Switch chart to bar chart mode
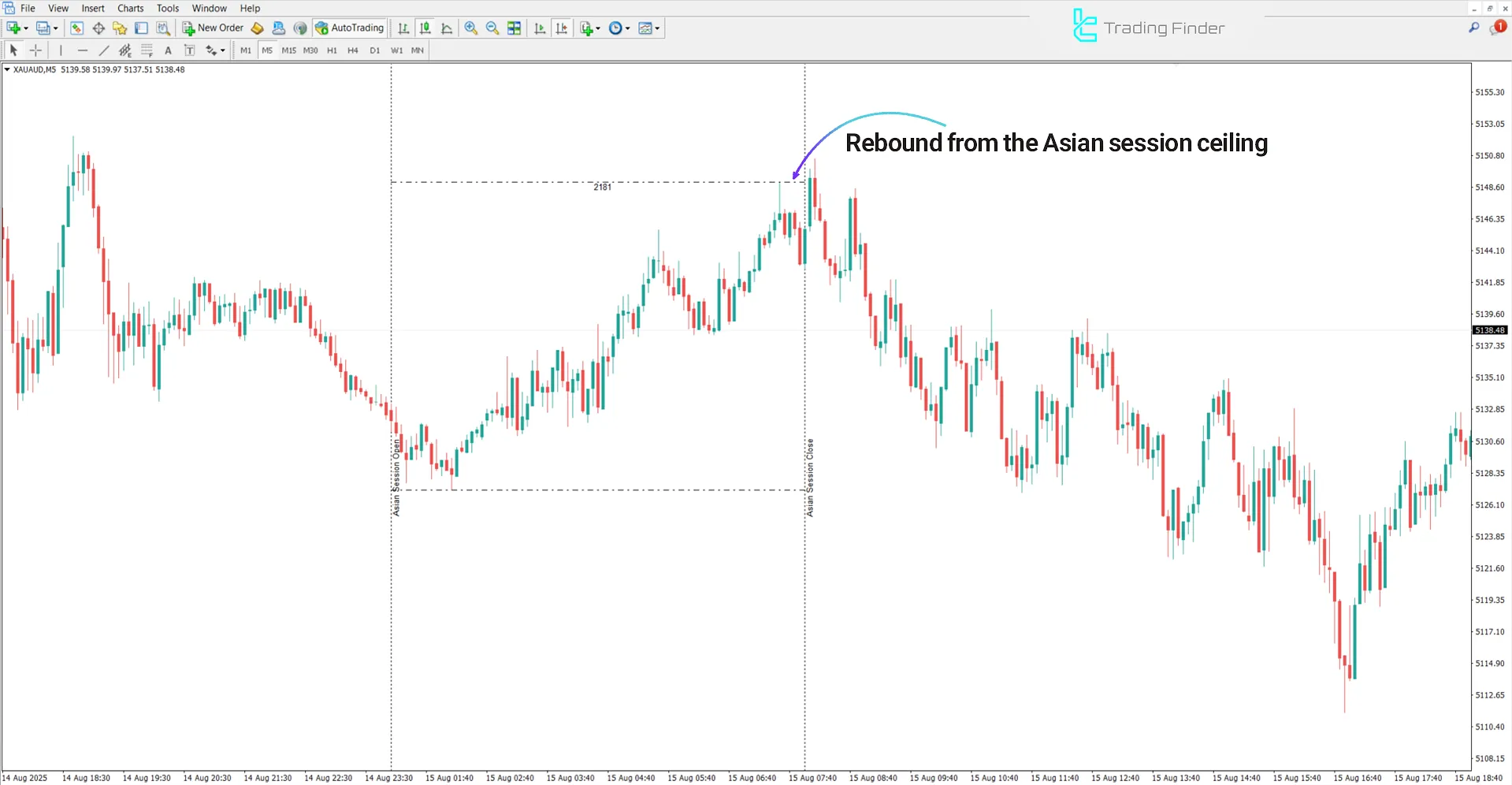Viewport: 1512px width, 785px height. click(403, 28)
